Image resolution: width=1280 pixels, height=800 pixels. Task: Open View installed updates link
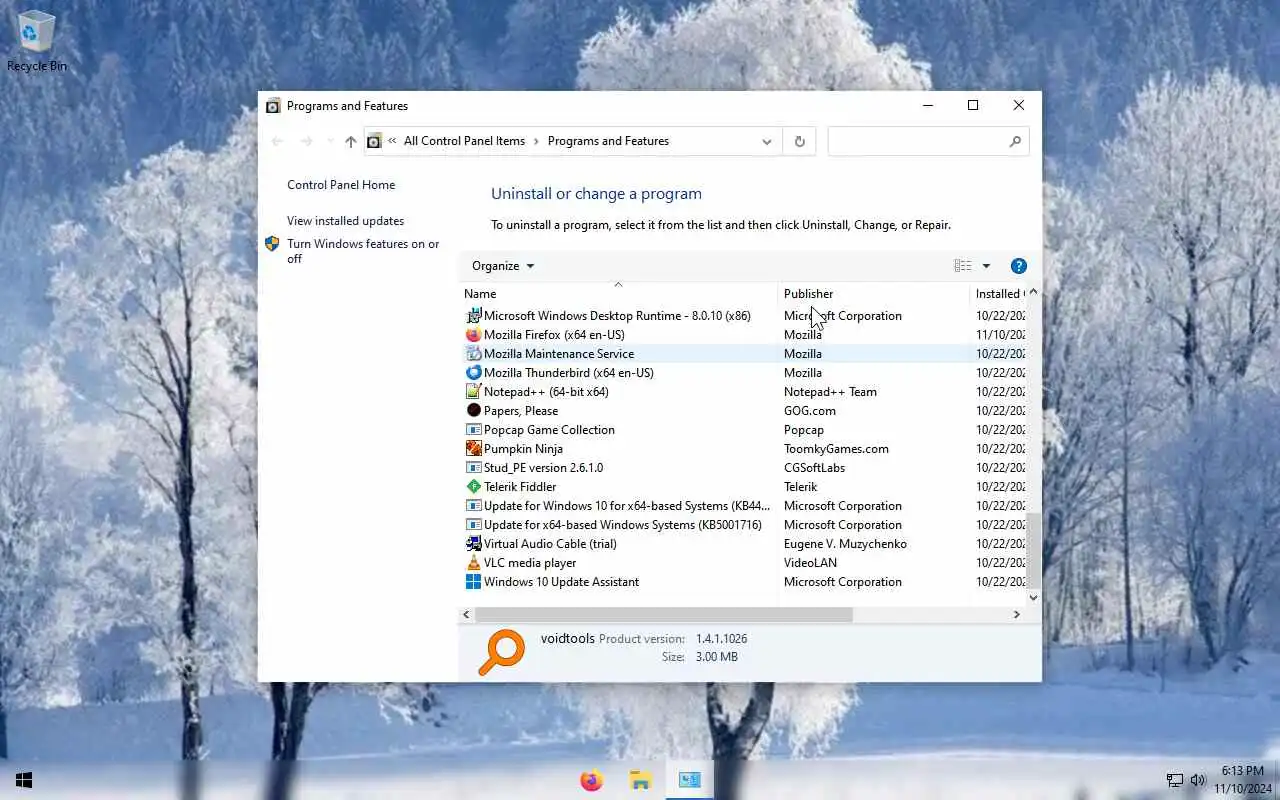click(x=346, y=221)
